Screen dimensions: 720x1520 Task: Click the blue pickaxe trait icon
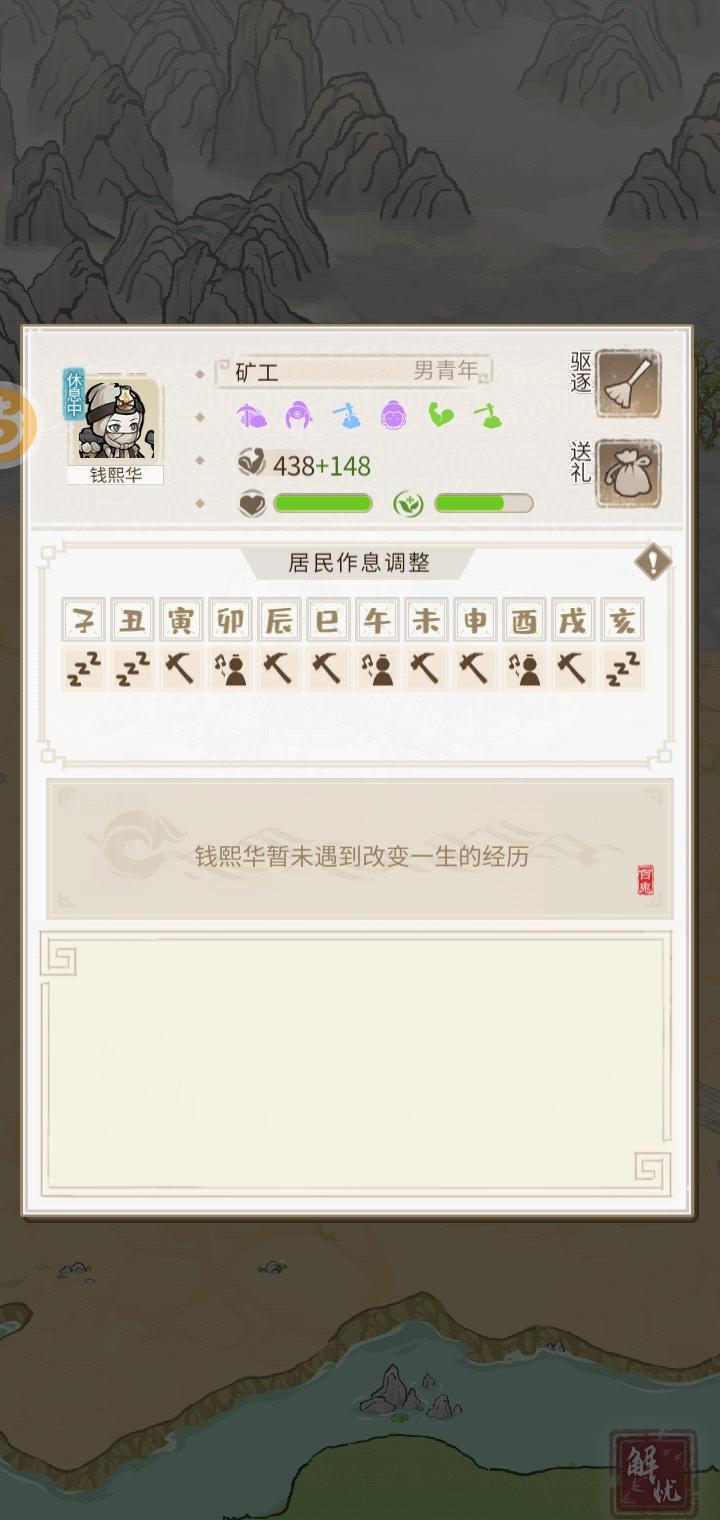(x=346, y=415)
